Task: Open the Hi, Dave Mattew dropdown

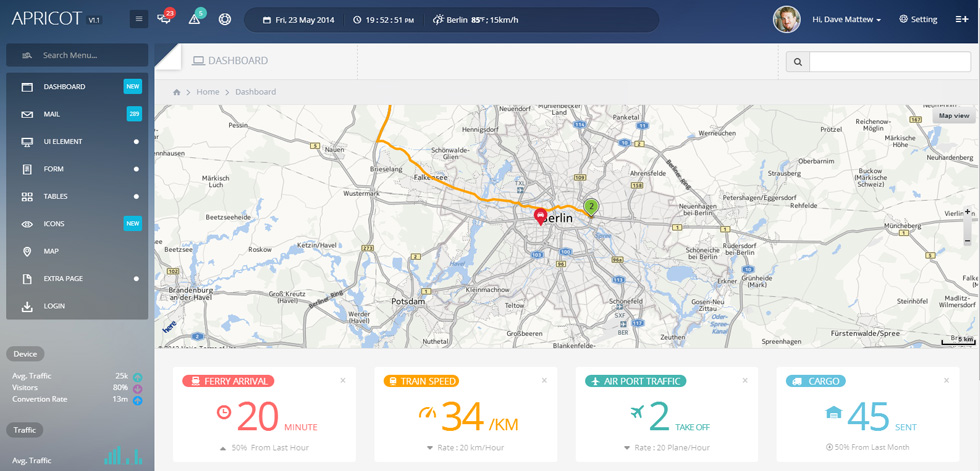Action: pyautogui.click(x=846, y=19)
